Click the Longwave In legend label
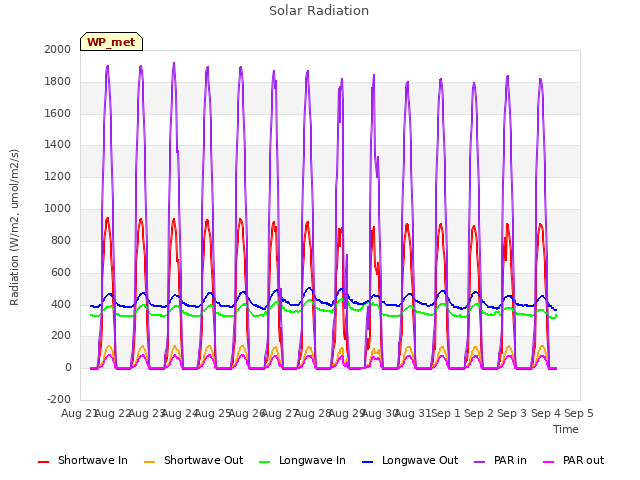640x480 pixels. click(x=312, y=460)
